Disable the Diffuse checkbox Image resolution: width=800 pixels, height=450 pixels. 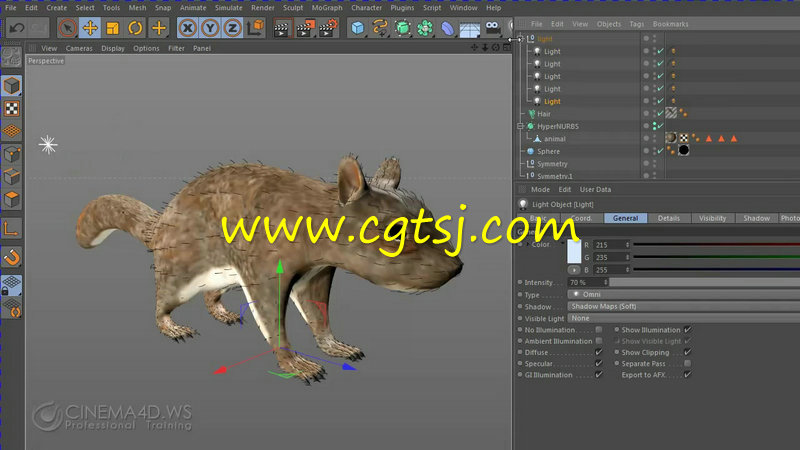click(599, 352)
